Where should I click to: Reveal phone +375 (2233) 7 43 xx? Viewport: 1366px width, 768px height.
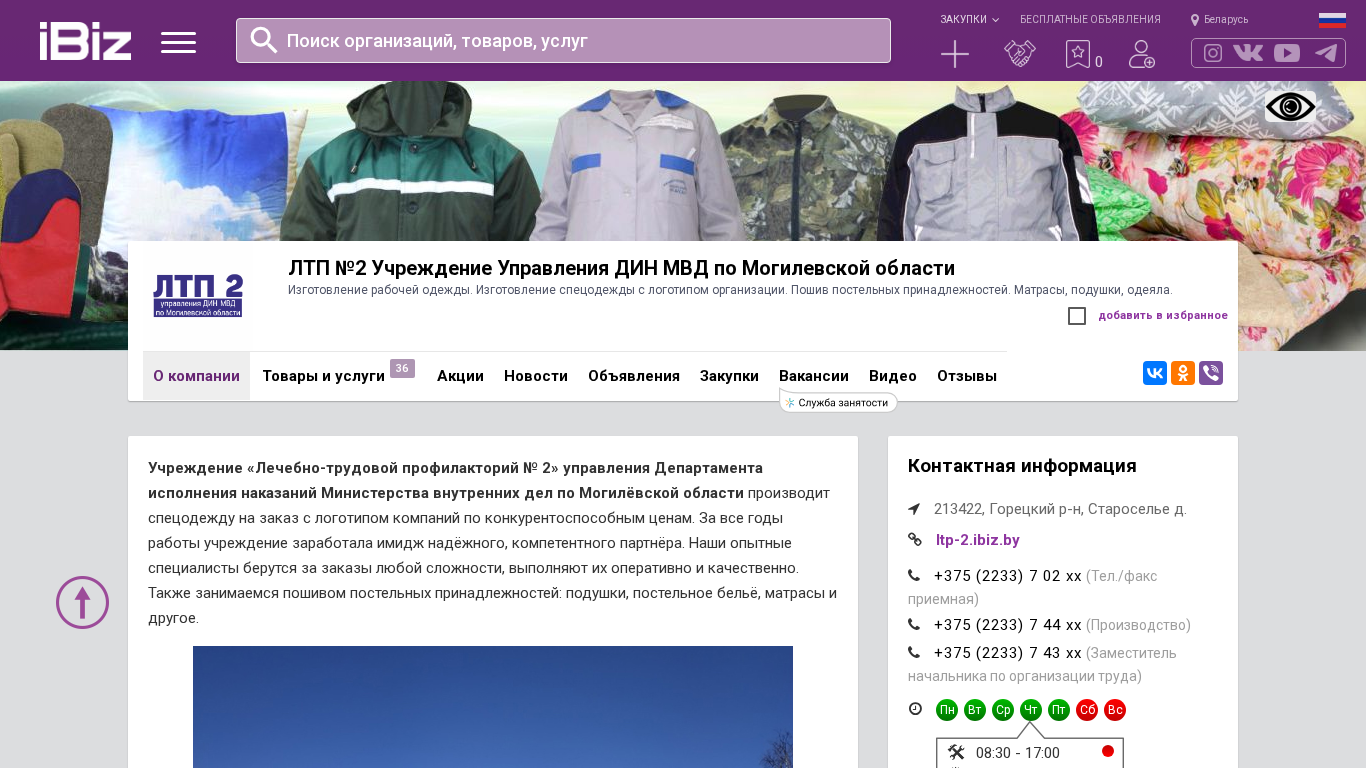click(x=1008, y=653)
